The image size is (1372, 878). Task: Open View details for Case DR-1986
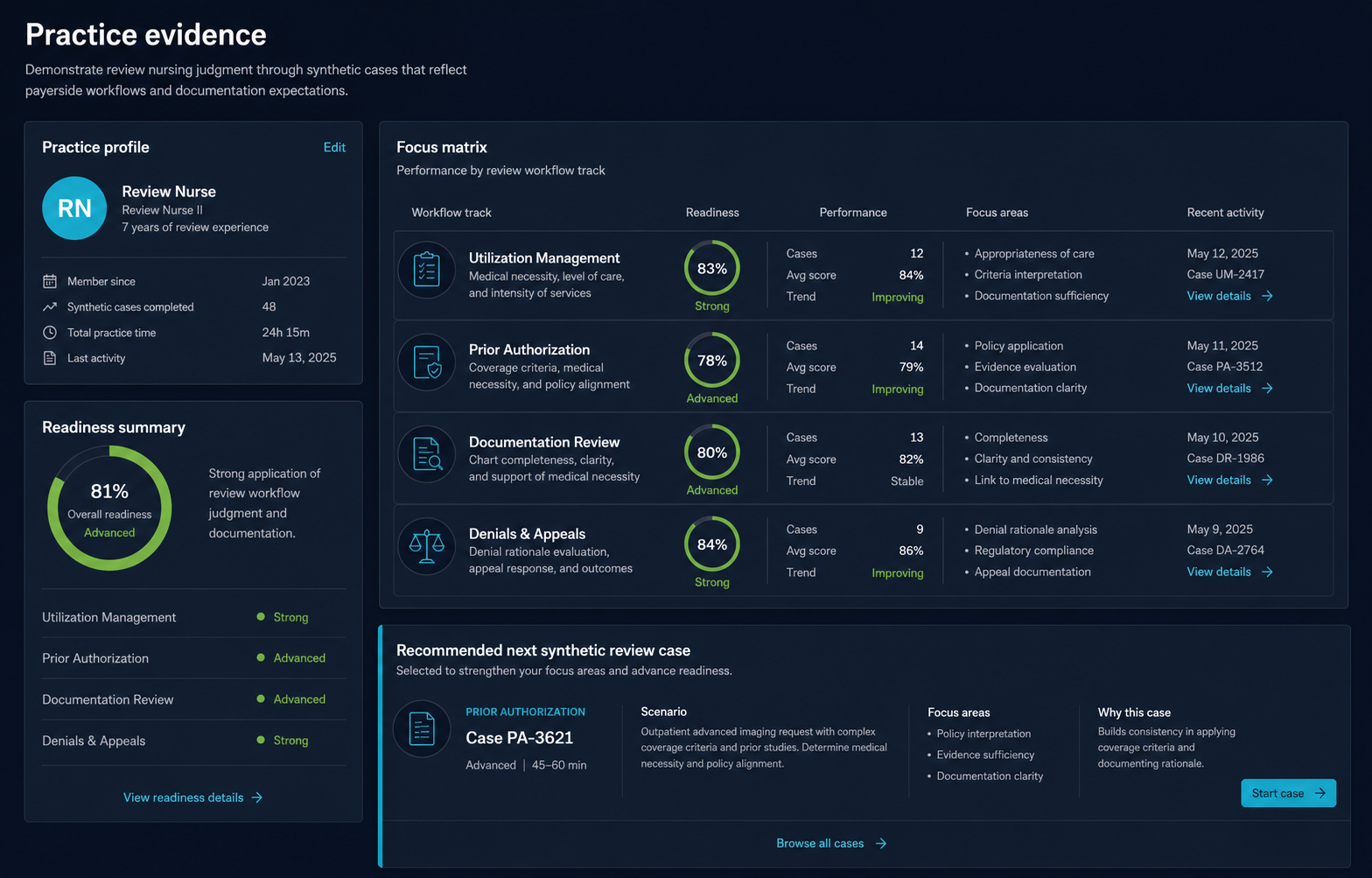(1229, 480)
